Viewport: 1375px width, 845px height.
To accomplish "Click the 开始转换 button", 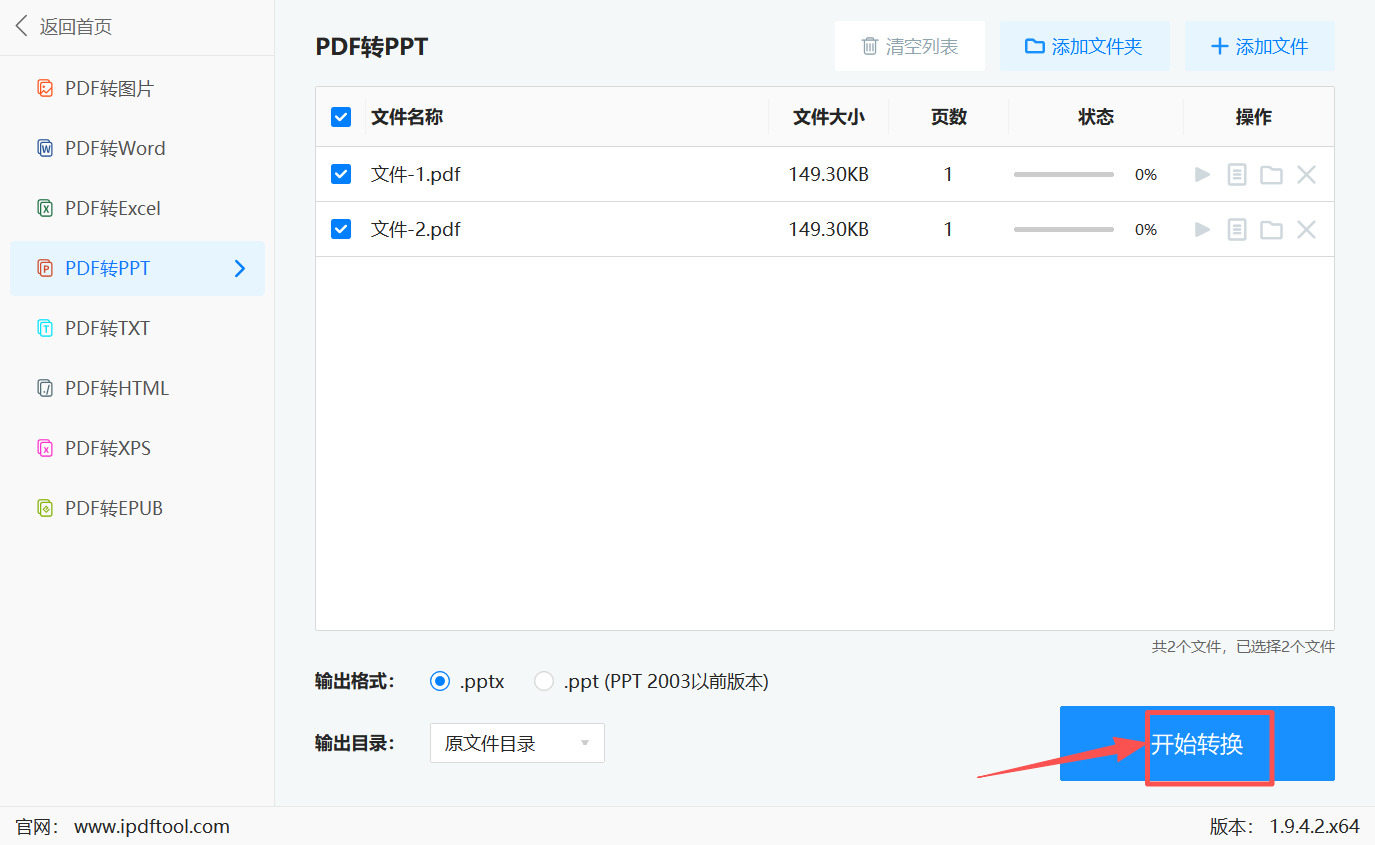I will pos(1197,744).
